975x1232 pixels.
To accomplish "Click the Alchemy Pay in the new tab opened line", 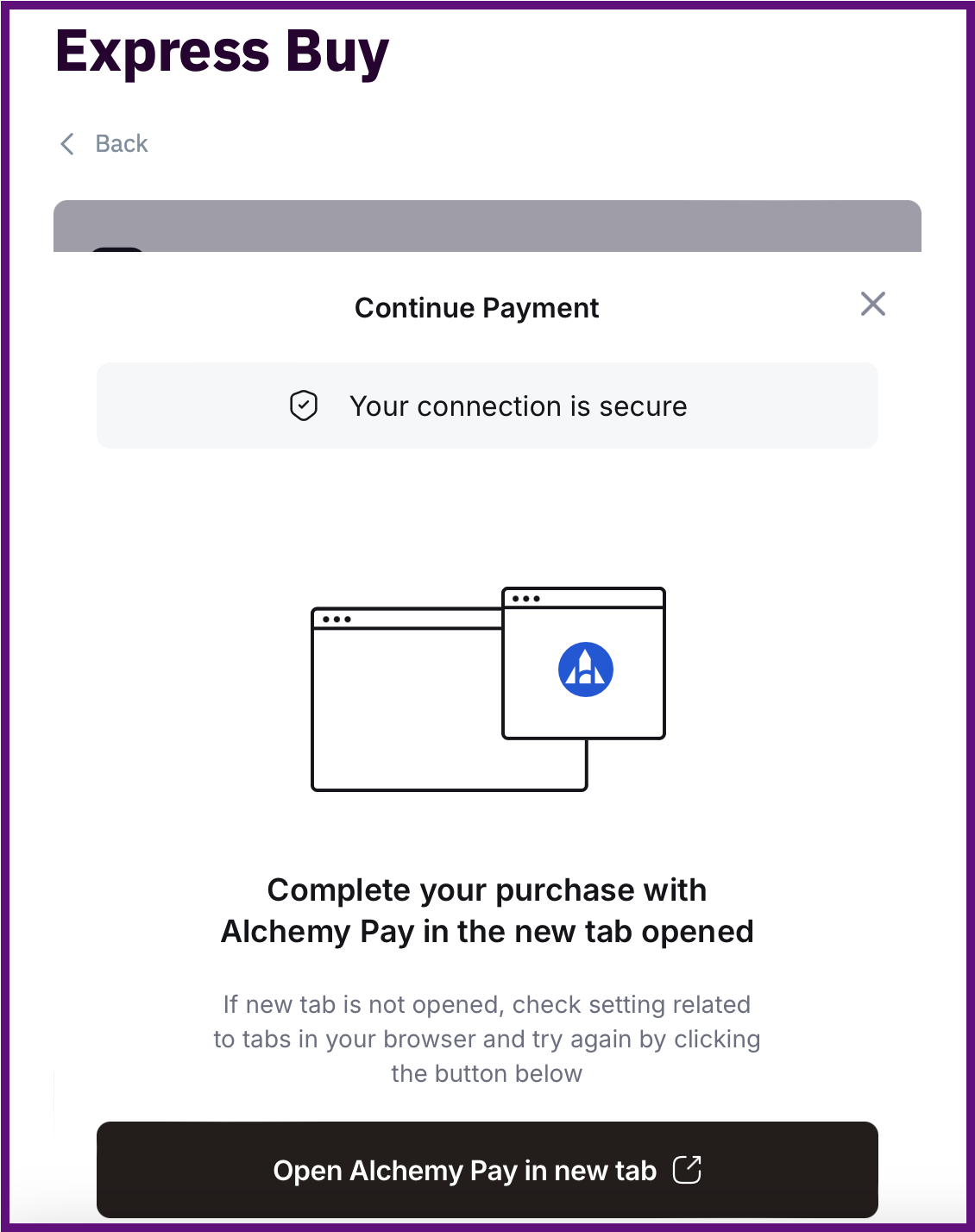I will 487,932.
